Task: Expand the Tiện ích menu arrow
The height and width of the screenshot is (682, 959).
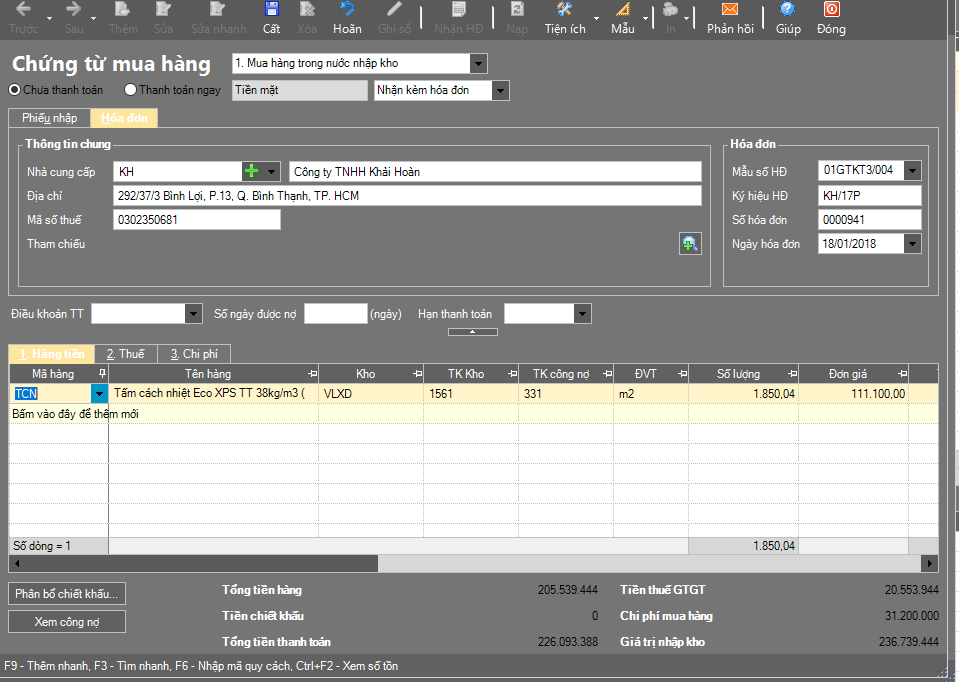Action: pos(596,18)
